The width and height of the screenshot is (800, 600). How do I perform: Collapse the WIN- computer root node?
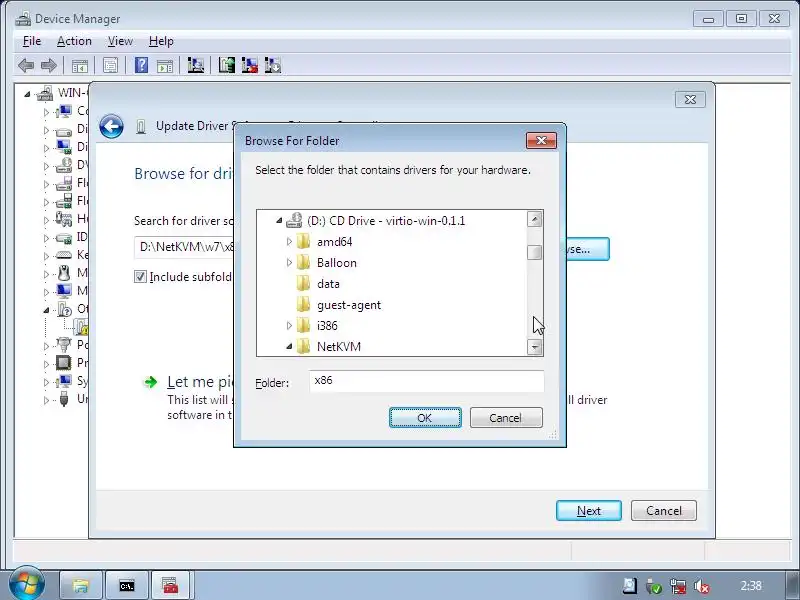(x=27, y=94)
